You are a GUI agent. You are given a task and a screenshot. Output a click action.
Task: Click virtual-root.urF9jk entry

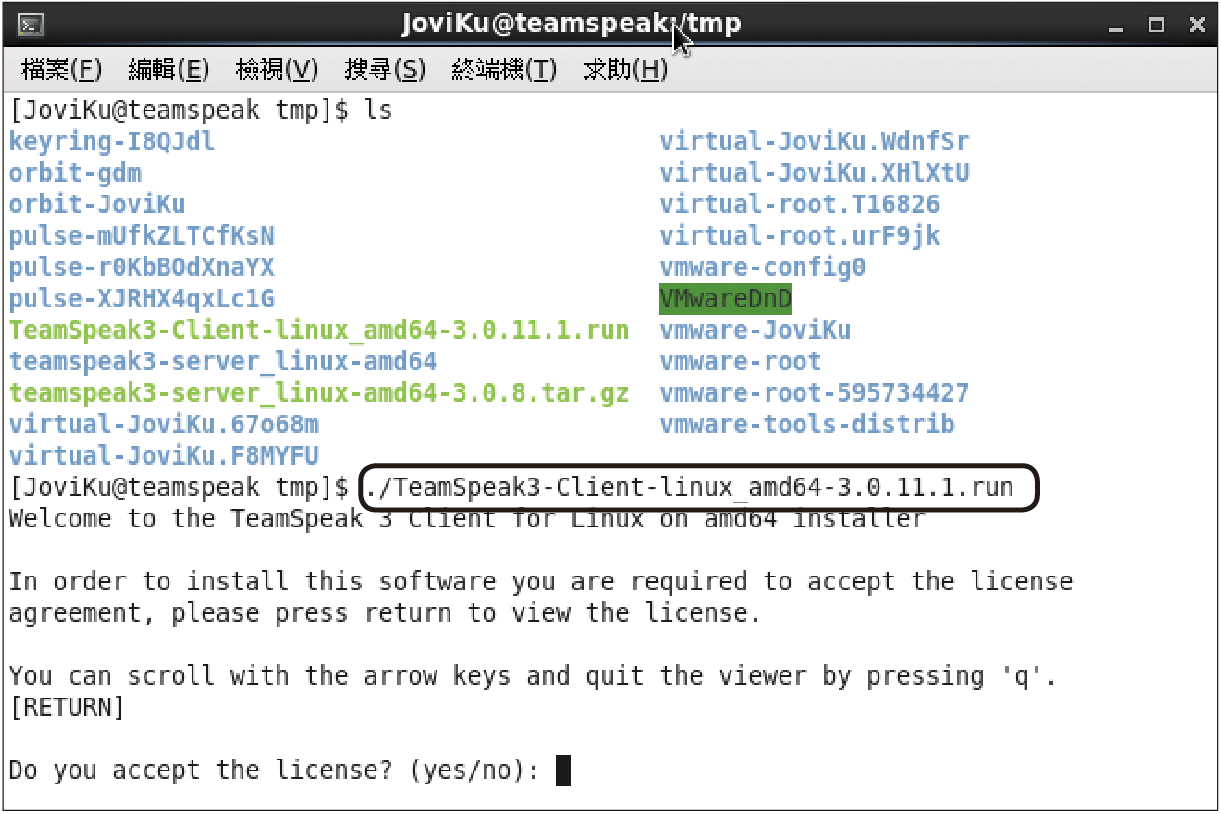pyautogui.click(x=800, y=237)
